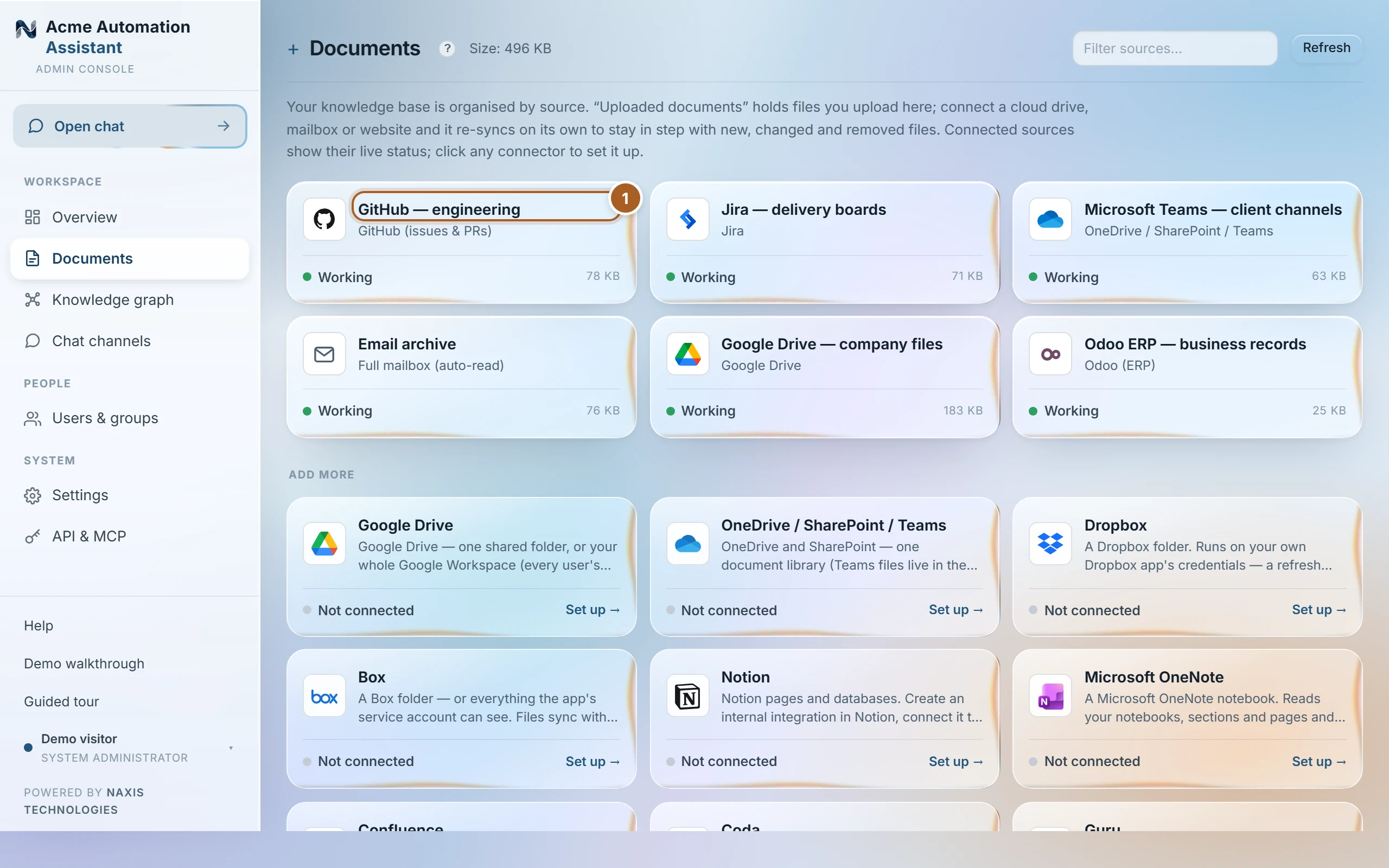This screenshot has width=1389, height=868.
Task: Start the Guided tour
Action: click(61, 701)
